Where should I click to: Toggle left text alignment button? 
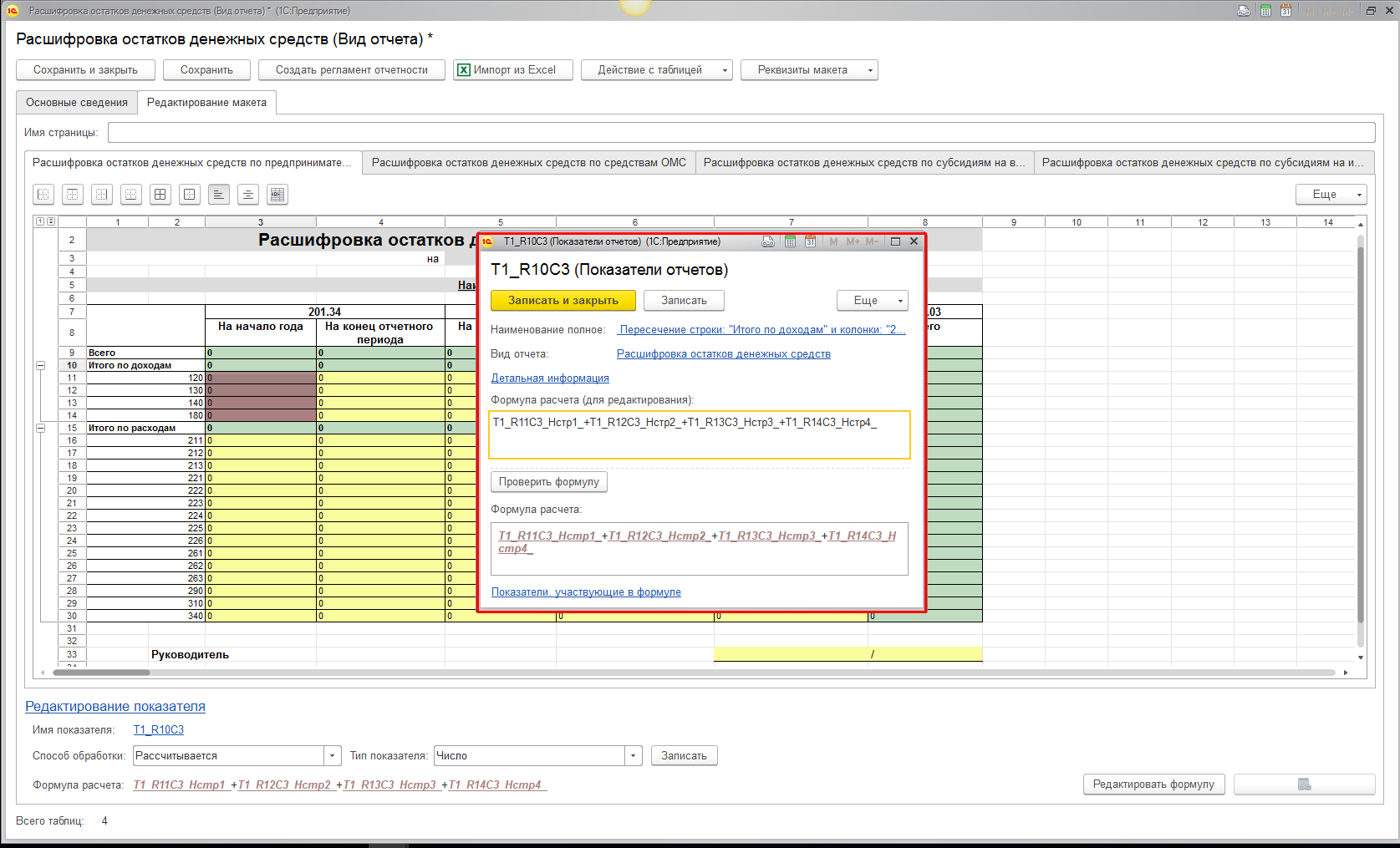coord(219,195)
